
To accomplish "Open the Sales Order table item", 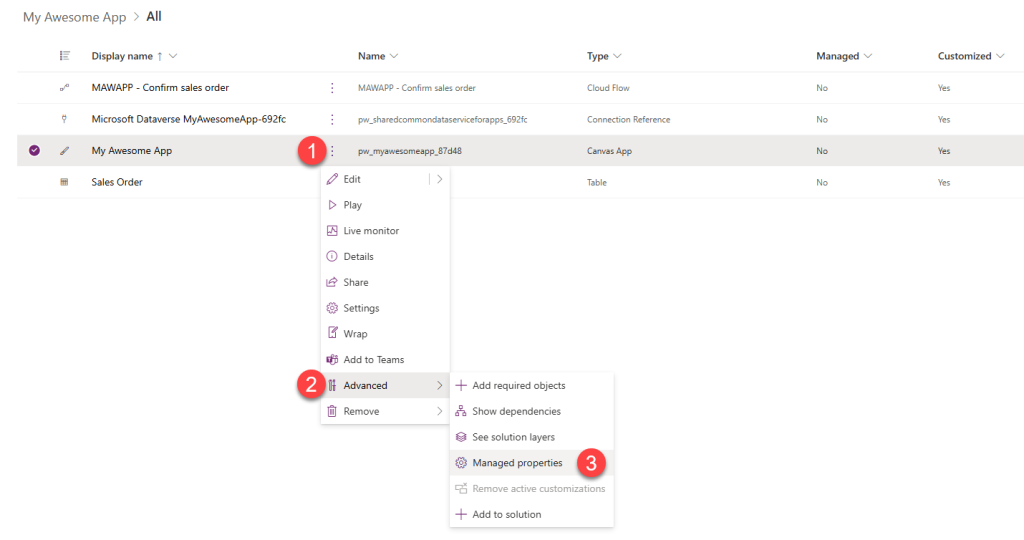I will click(x=117, y=182).
